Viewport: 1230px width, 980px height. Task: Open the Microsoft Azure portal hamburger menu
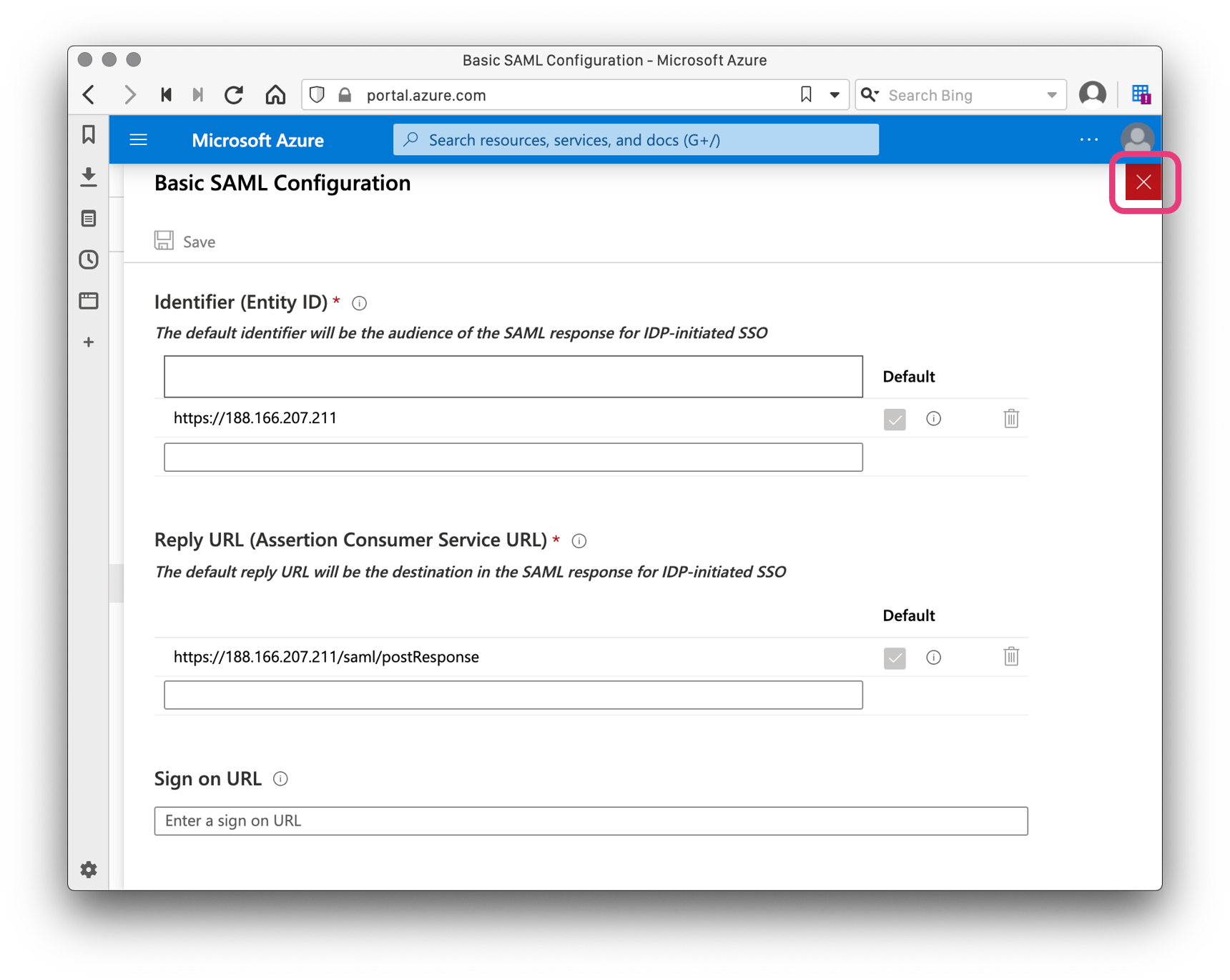pyautogui.click(x=138, y=139)
